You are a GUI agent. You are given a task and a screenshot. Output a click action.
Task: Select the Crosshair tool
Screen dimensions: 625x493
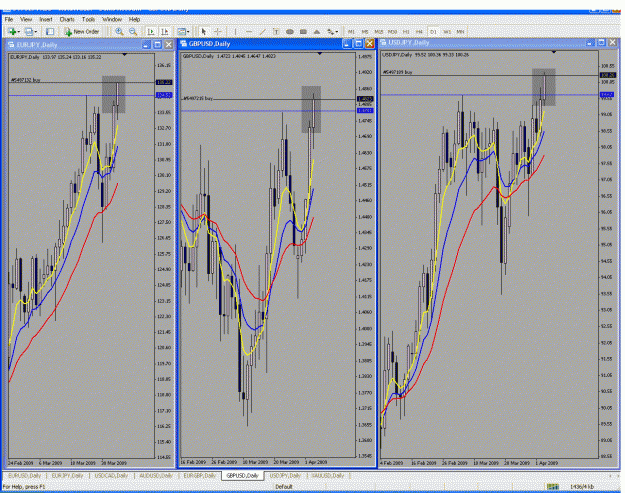coord(218,31)
